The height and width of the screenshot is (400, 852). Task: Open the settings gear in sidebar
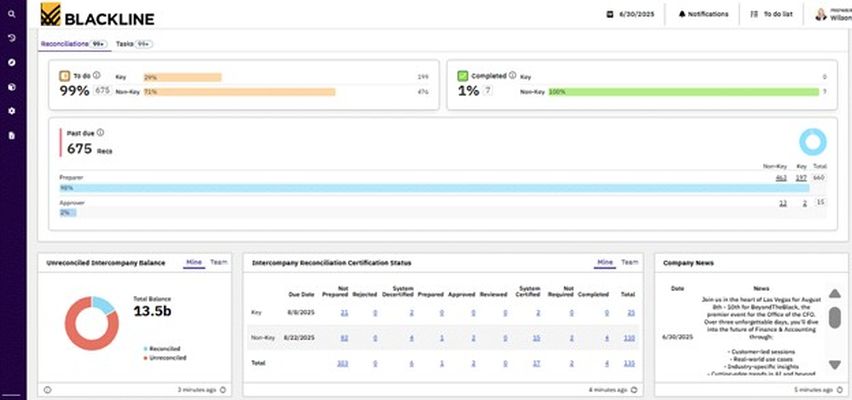11,110
